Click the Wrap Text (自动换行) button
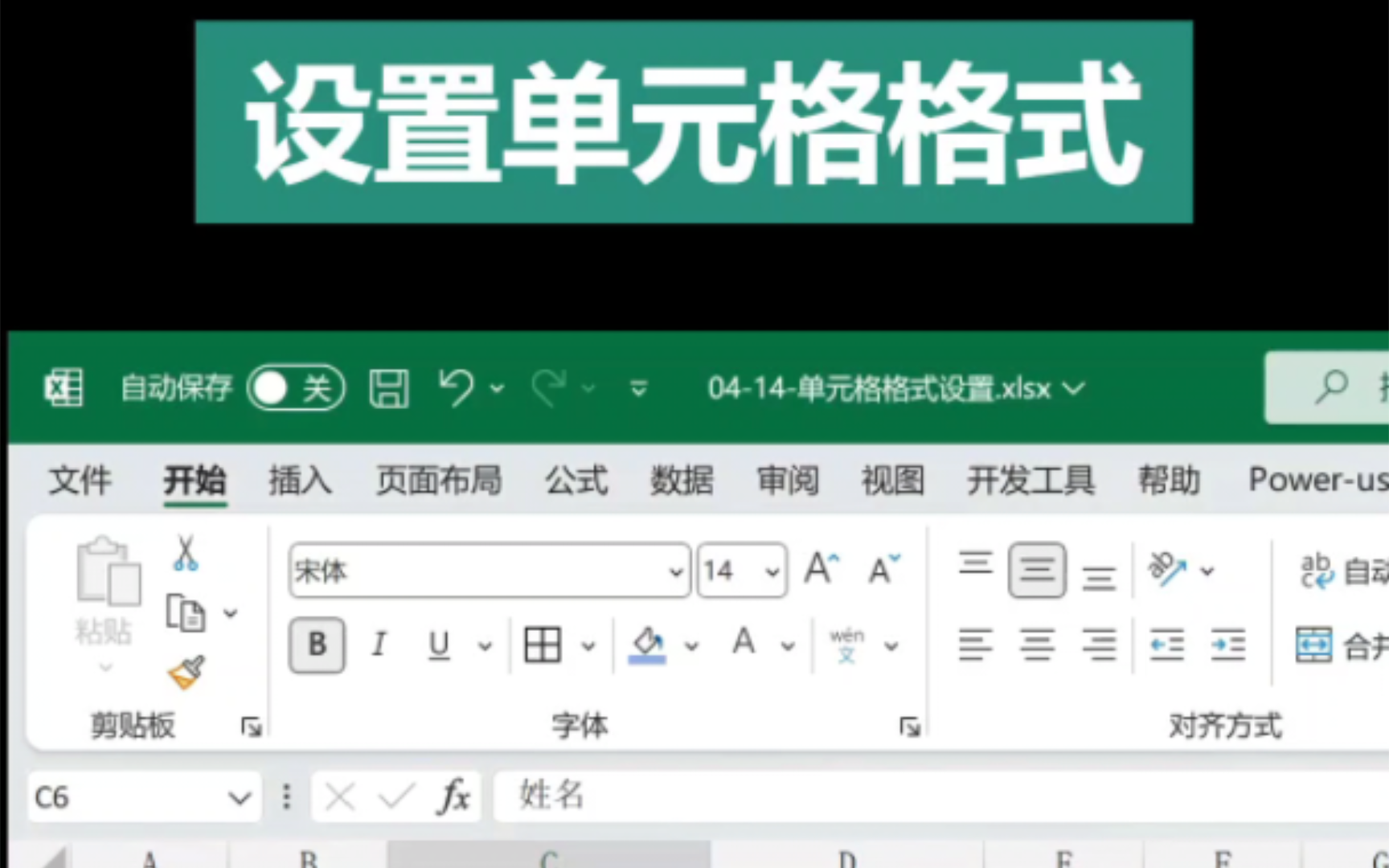The height and width of the screenshot is (868, 1389). click(1343, 571)
